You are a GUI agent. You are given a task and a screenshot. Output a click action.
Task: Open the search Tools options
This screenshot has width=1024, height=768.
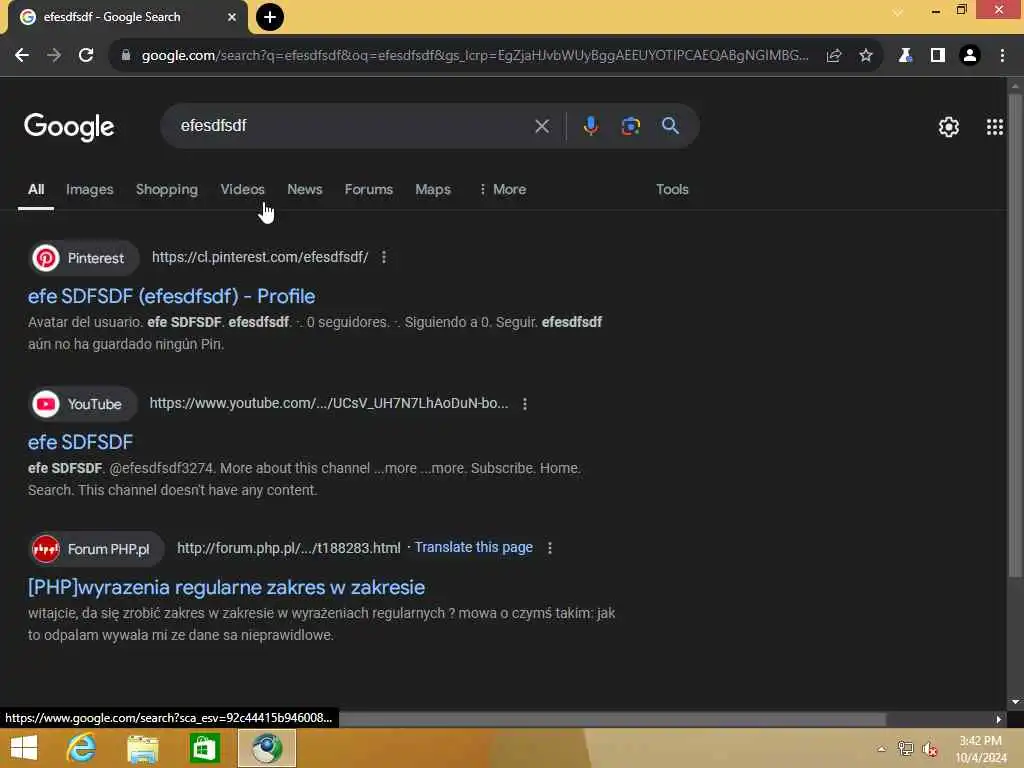click(x=672, y=189)
